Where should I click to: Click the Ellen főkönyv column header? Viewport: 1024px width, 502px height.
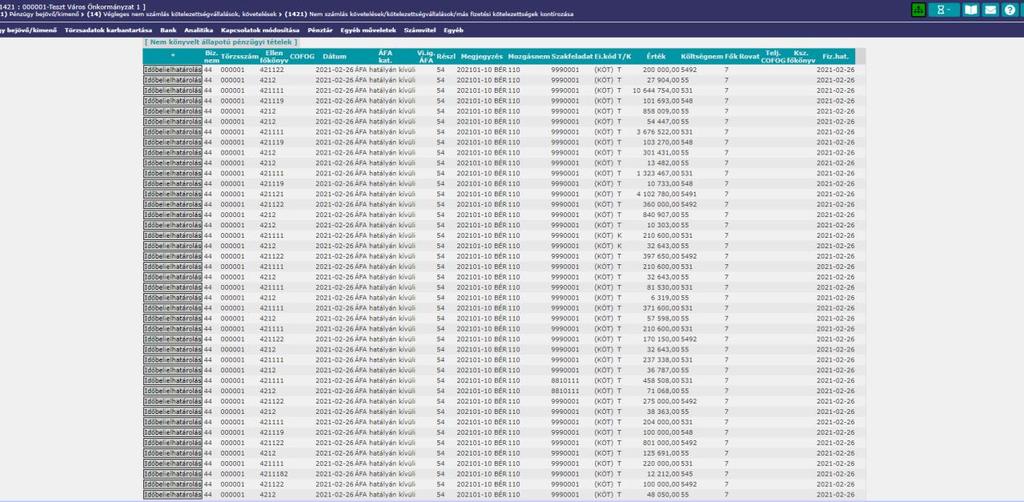coord(274,56)
